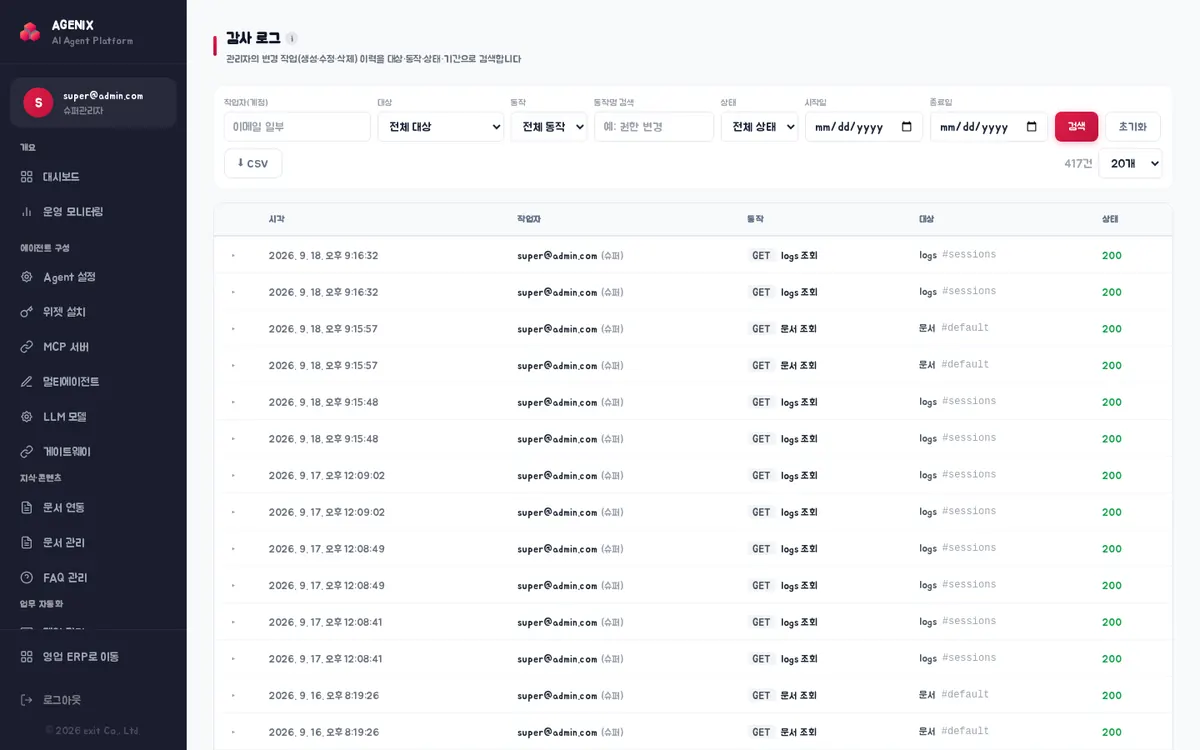This screenshot has height=750, width=1200.
Task: Click the gear icon for Agent 설정
Action: point(27,277)
